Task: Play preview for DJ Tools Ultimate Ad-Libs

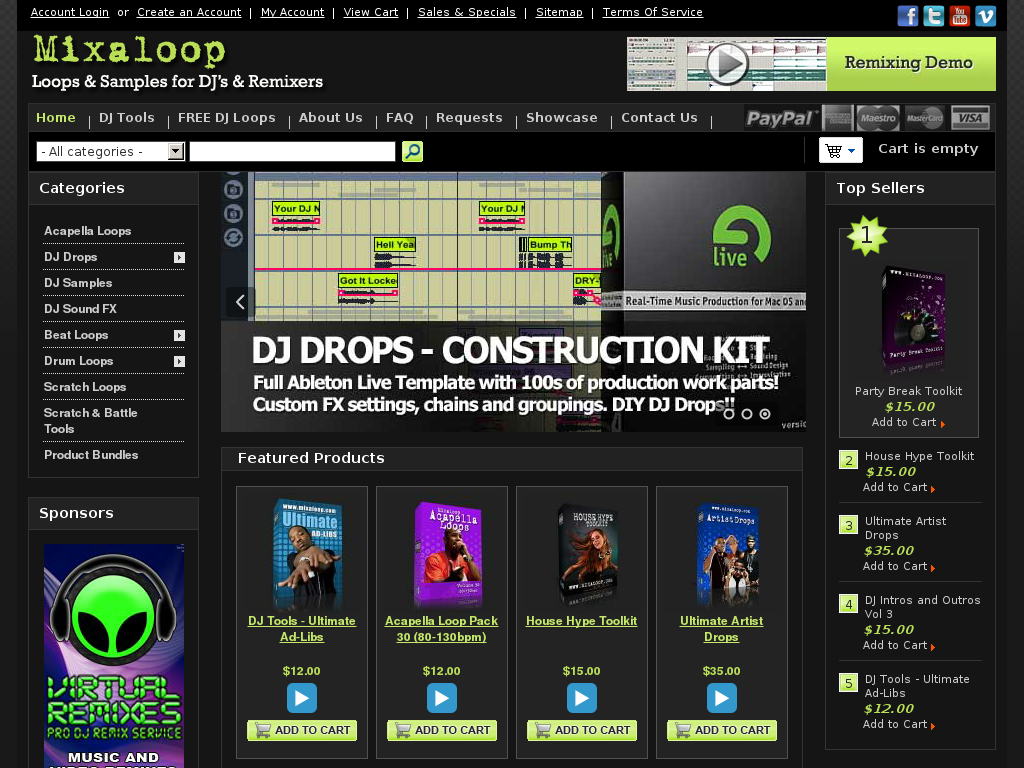Action: [302, 698]
